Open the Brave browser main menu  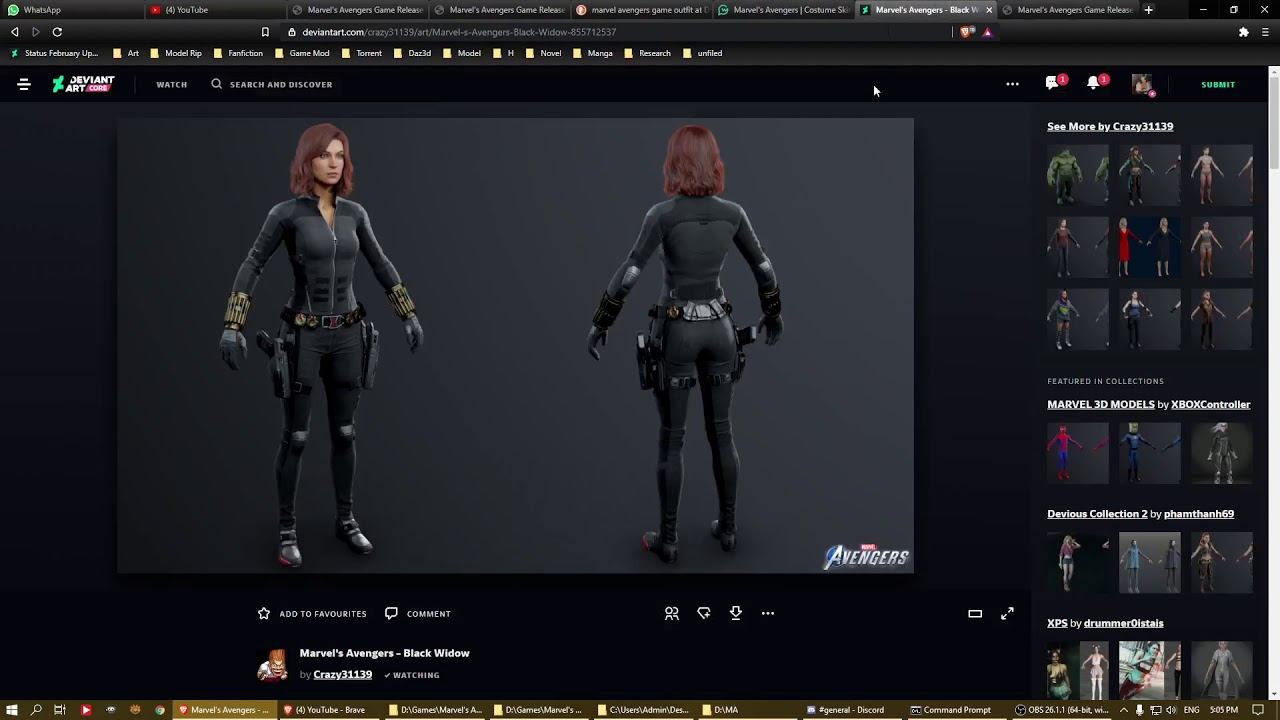tap(1265, 32)
